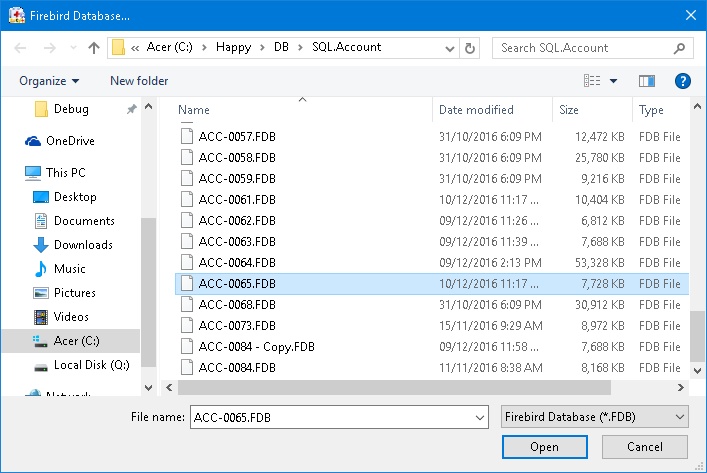The height and width of the screenshot is (473, 707).
Task: Click the Search SQL.Account box
Action: tap(592, 48)
